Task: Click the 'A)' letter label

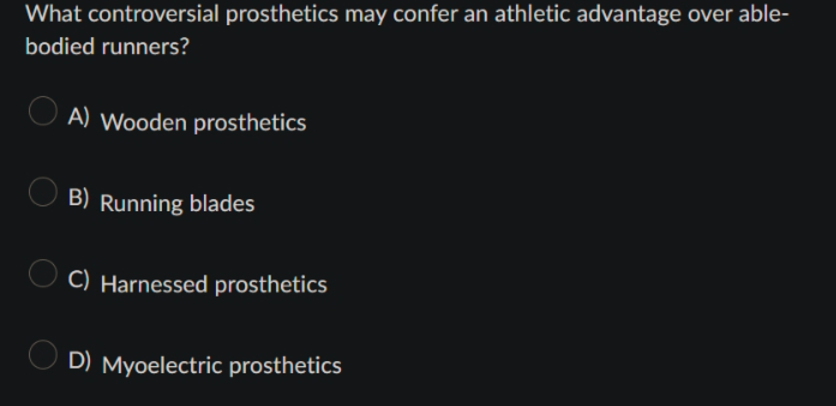Action: 79,116
